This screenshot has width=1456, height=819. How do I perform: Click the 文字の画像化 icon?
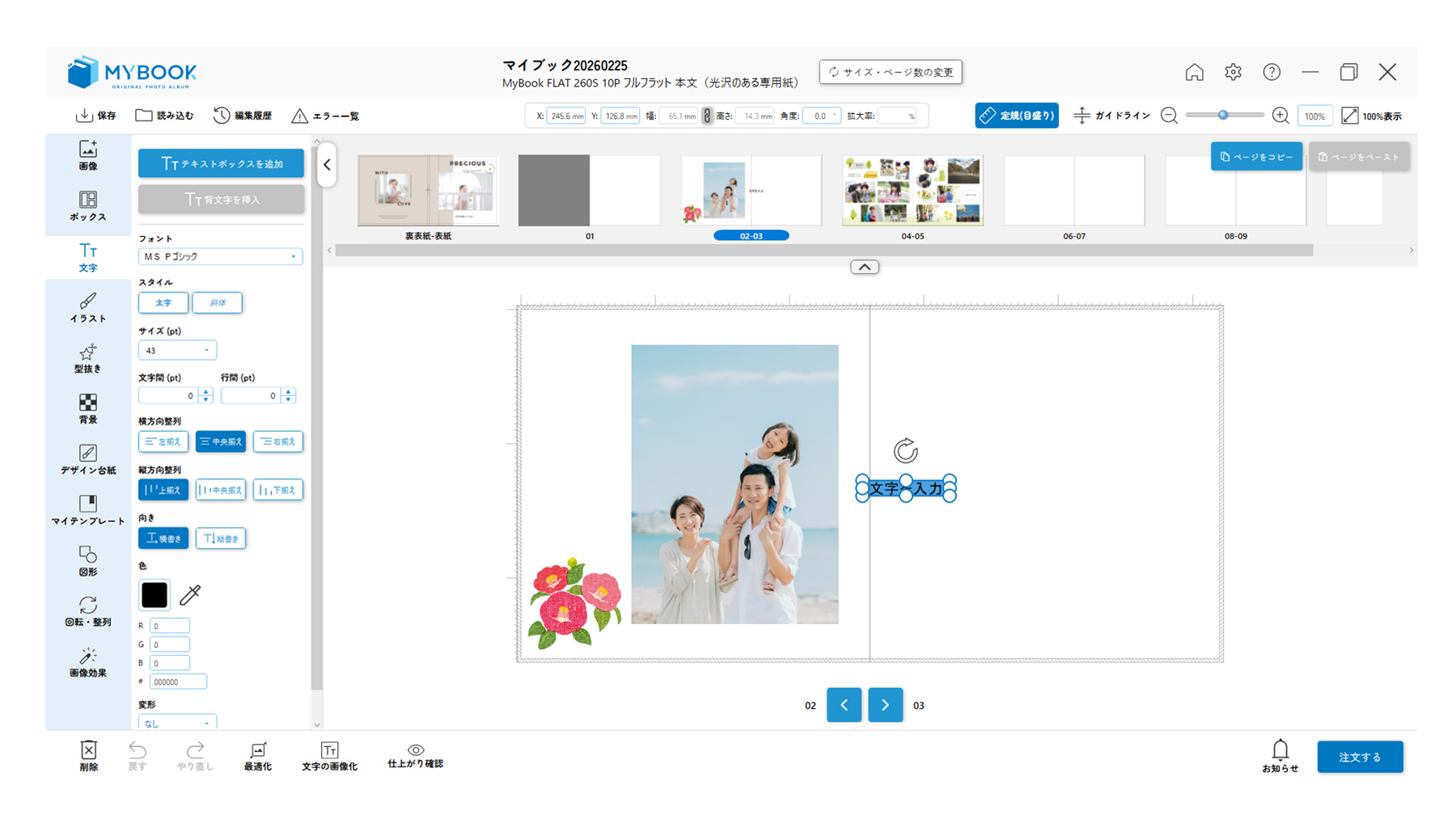[x=329, y=749]
